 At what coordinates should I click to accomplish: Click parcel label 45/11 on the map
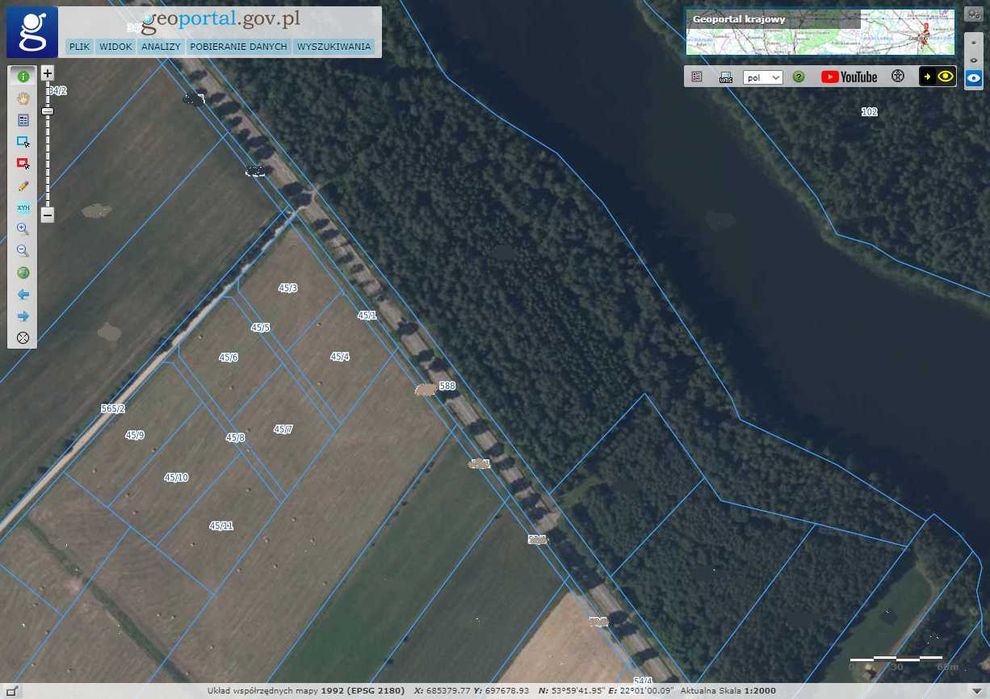tap(221, 525)
